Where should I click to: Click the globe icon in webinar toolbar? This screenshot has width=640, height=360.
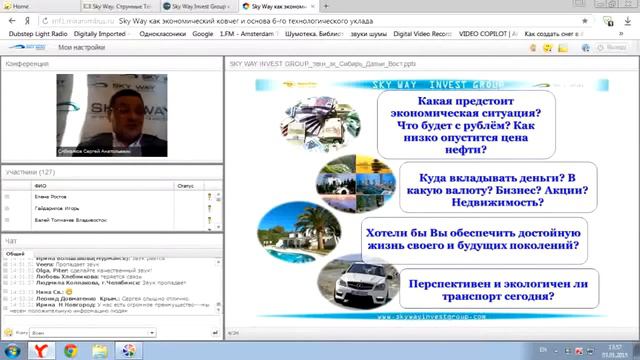coord(586,48)
